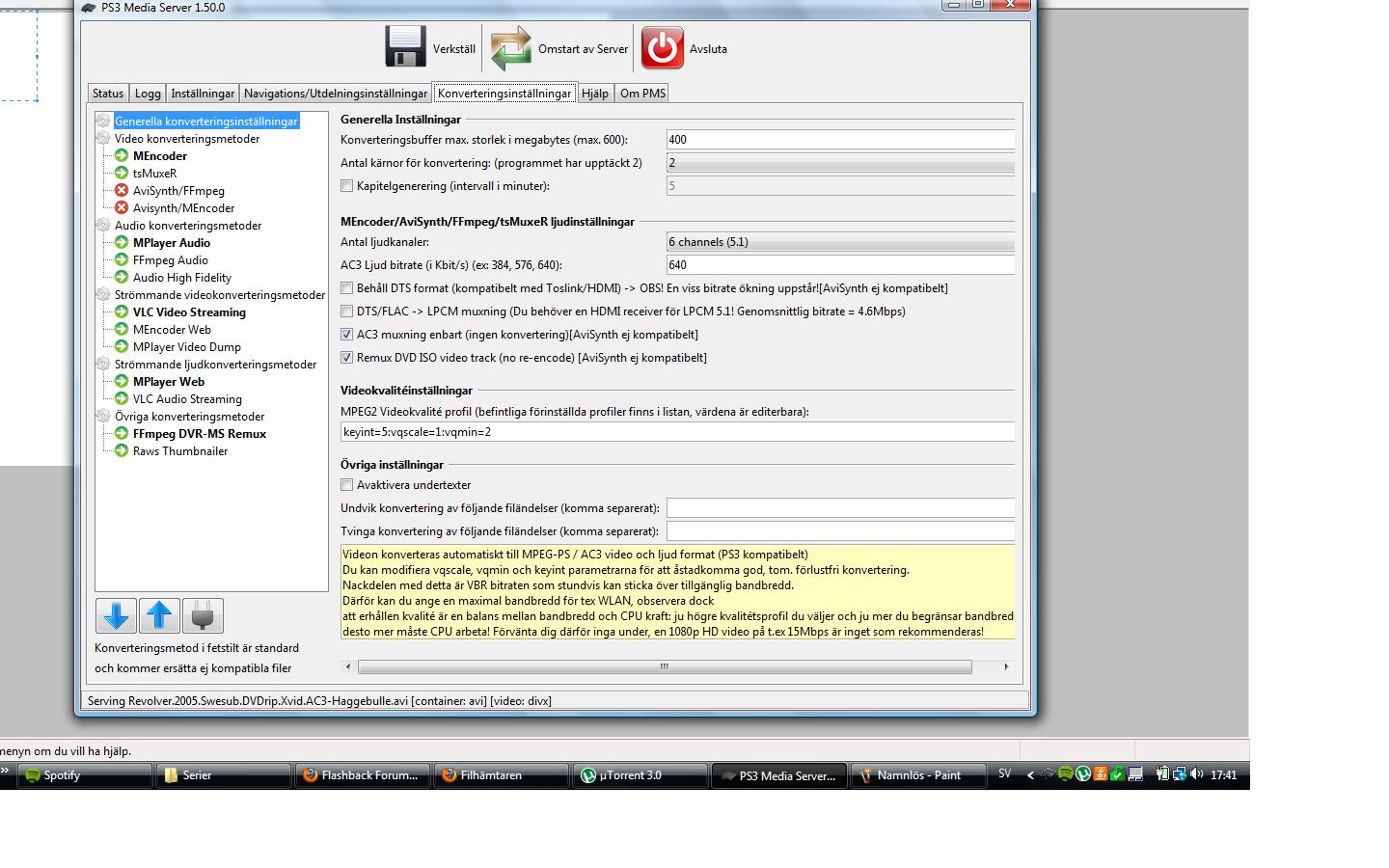Open Spotify from the taskbar
This screenshot has height=868, width=1389.
click(85, 774)
